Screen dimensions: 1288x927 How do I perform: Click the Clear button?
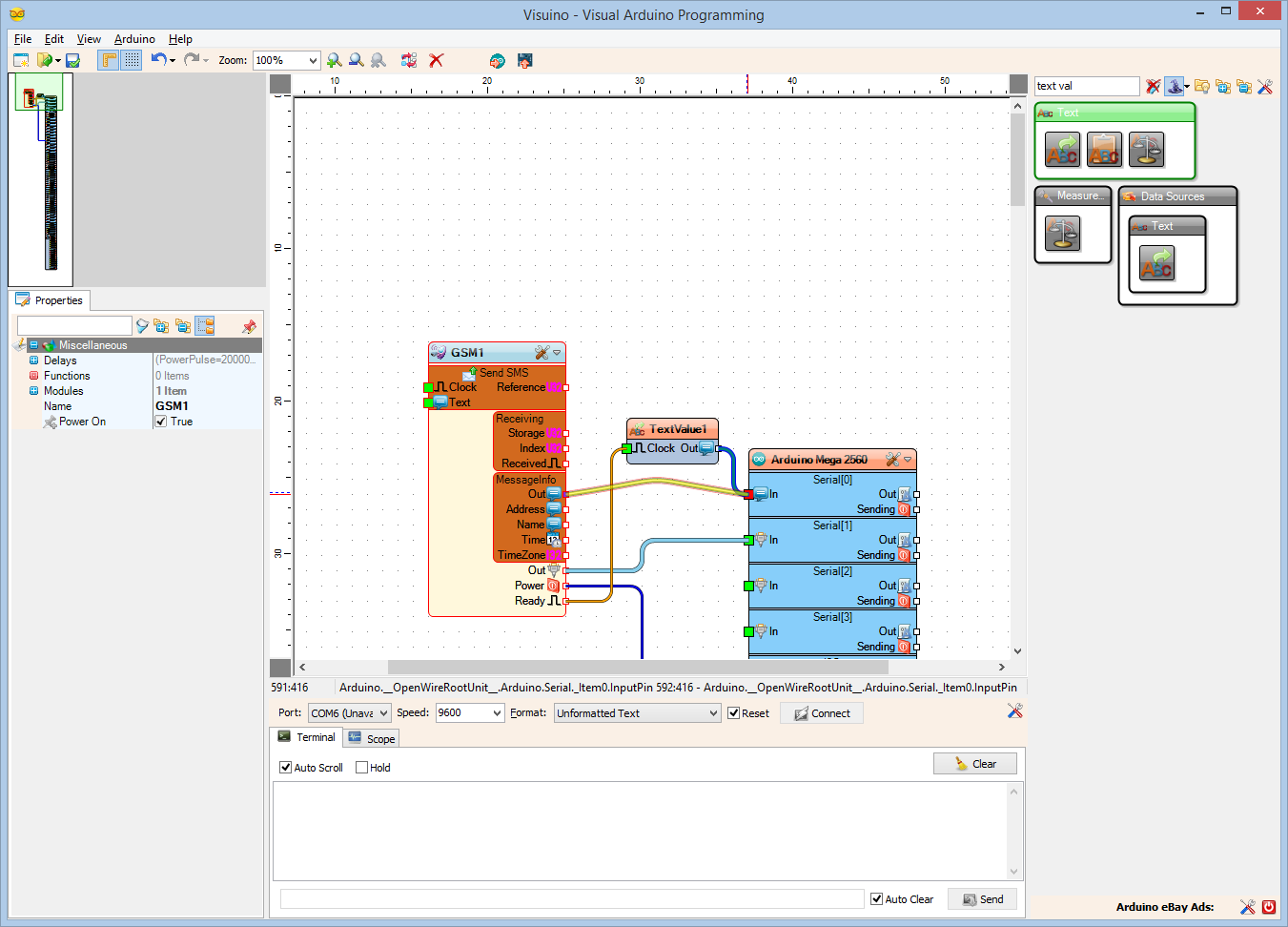coord(975,764)
